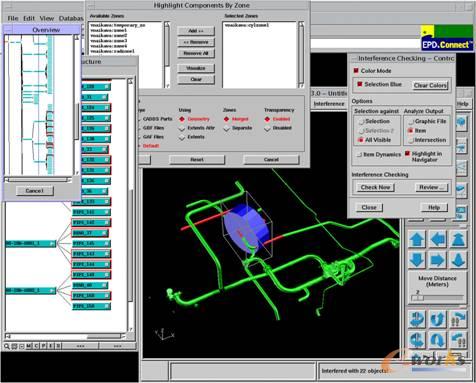Click the Clear Colors button
The width and height of the screenshot is (476, 383).
pyautogui.click(x=430, y=85)
